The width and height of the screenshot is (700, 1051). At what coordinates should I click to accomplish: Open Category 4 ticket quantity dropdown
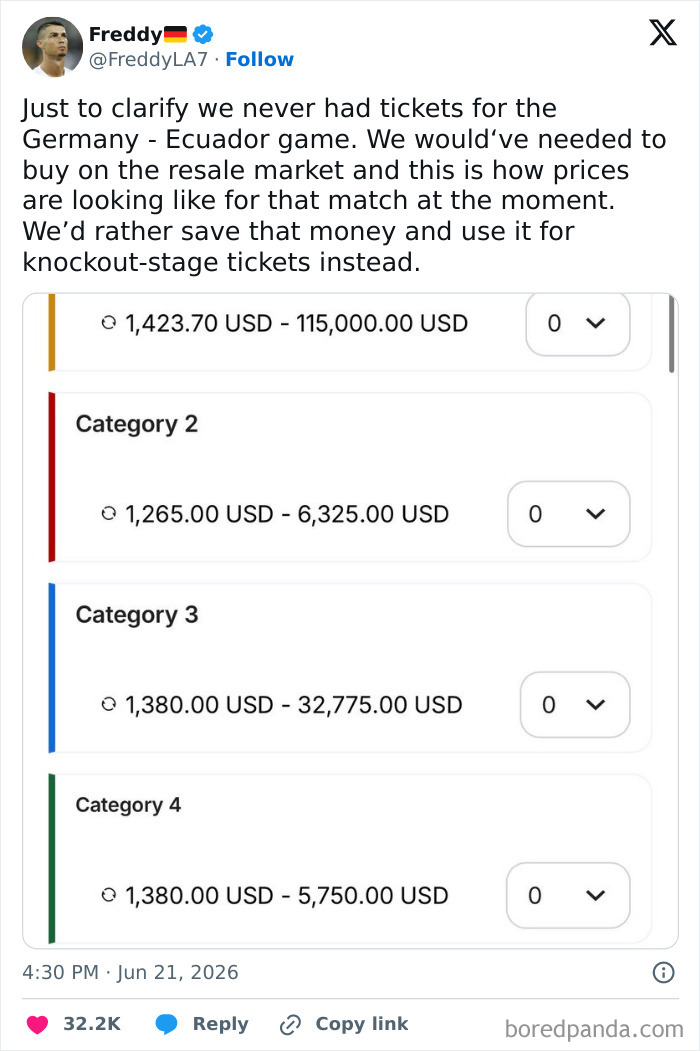(x=568, y=895)
